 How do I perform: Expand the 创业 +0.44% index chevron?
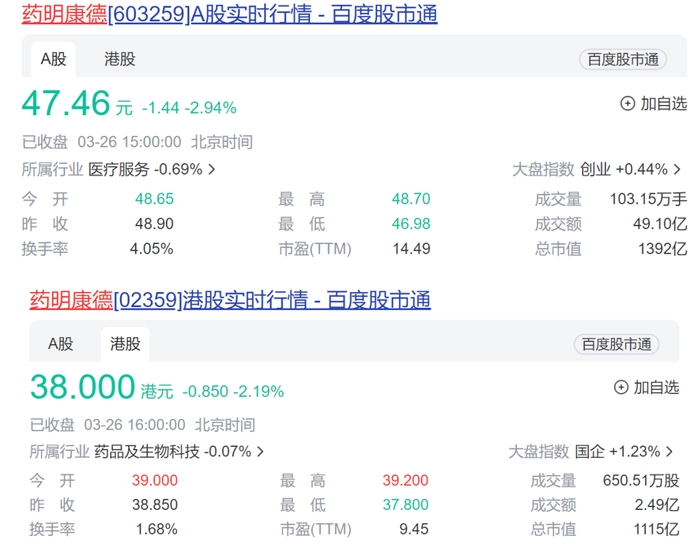coord(677,170)
